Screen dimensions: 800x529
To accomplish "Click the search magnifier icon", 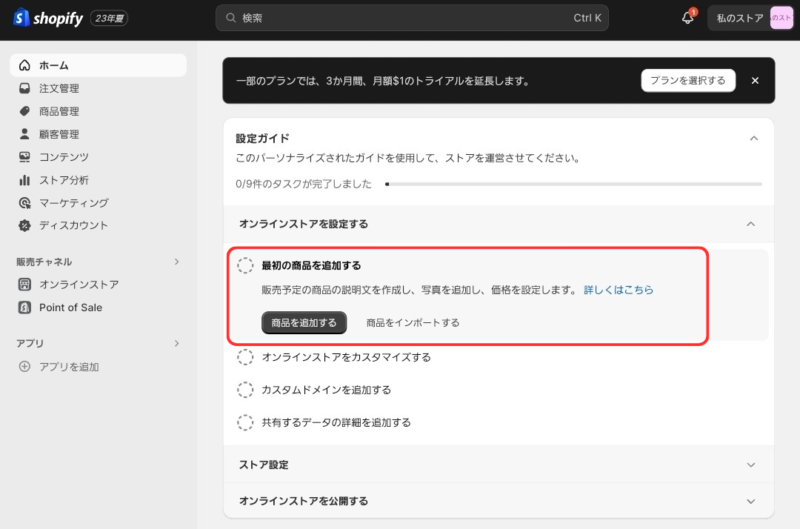I will 231,18.
